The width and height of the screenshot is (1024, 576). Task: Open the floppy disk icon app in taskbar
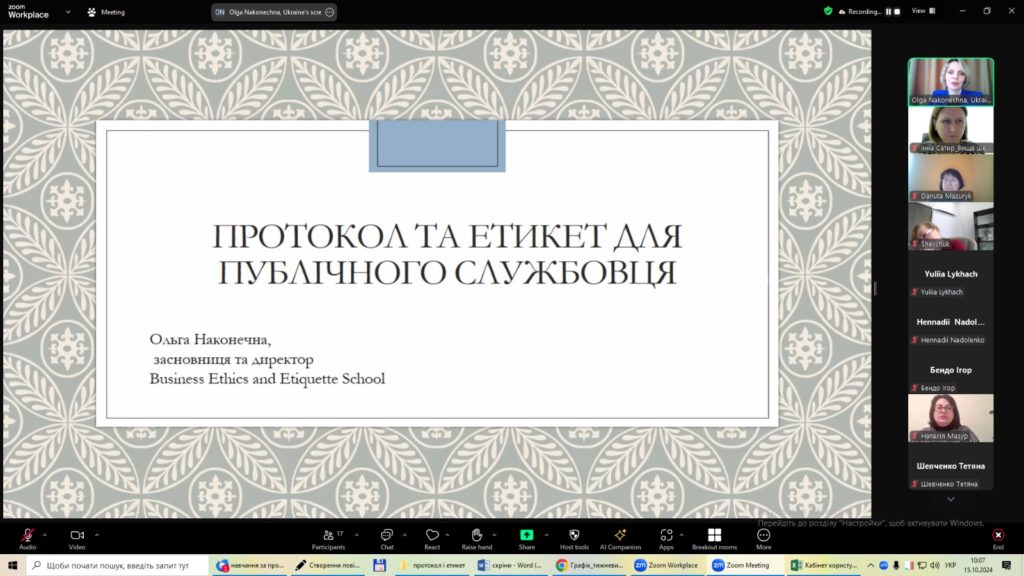[x=379, y=565]
